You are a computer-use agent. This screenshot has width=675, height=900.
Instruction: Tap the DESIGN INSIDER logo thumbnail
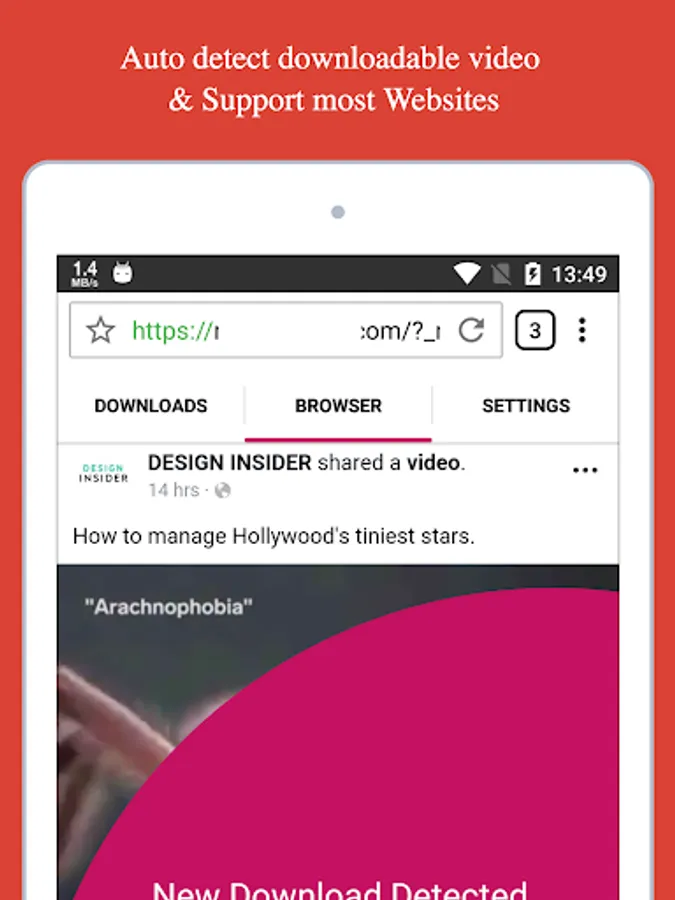103,474
